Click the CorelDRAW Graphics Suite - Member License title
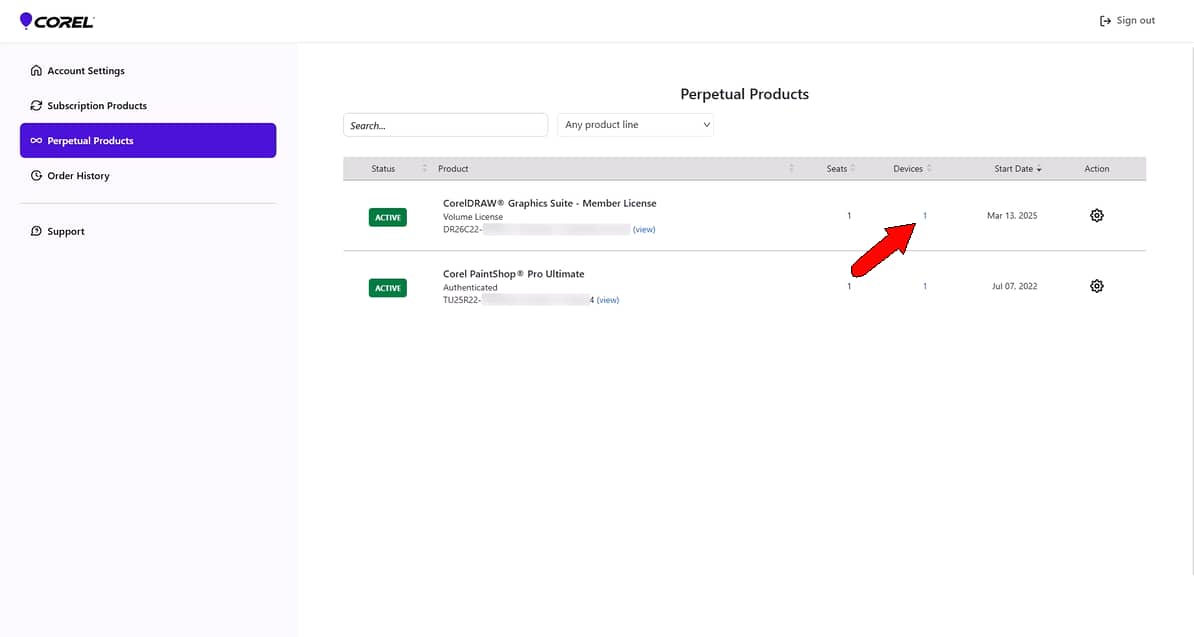This screenshot has height=637, width=1194. coord(550,203)
